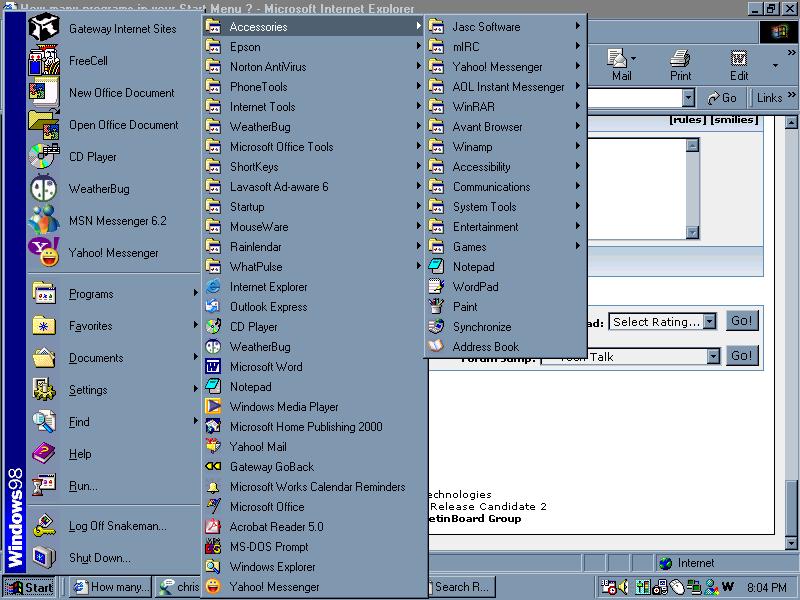Screen dimensions: 800x600
Task: Click Open Office Document icon
Action: point(44,124)
